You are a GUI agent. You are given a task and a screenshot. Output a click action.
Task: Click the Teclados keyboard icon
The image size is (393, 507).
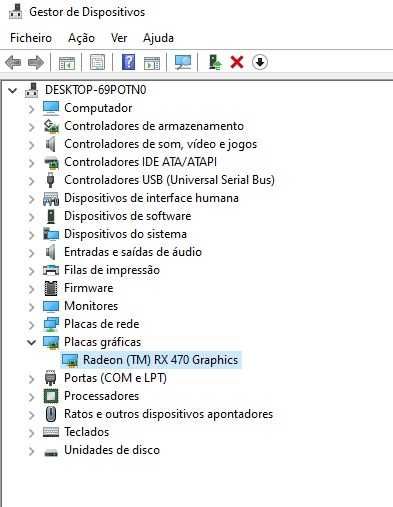(51, 432)
